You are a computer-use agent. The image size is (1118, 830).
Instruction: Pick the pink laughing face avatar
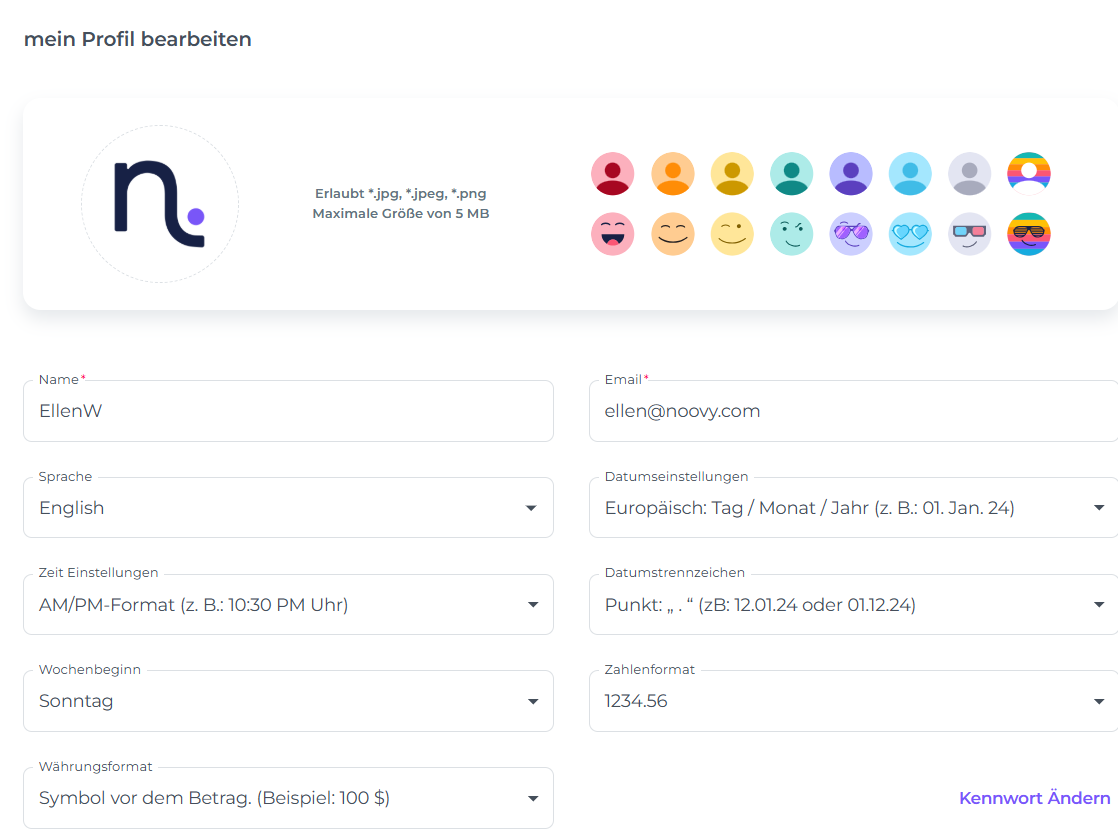pos(612,234)
